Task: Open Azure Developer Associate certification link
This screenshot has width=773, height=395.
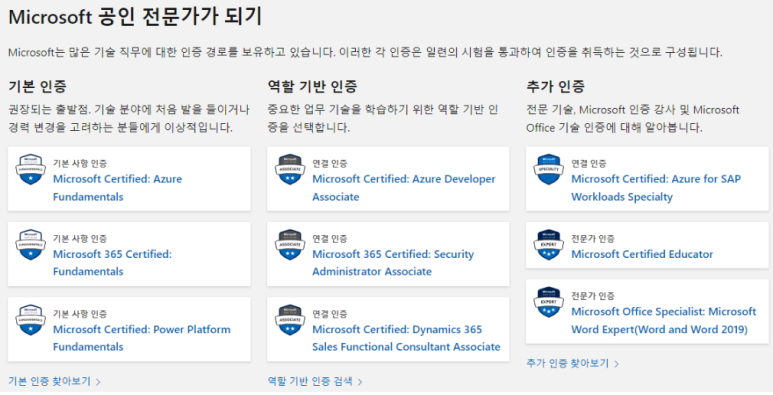Action: point(404,188)
